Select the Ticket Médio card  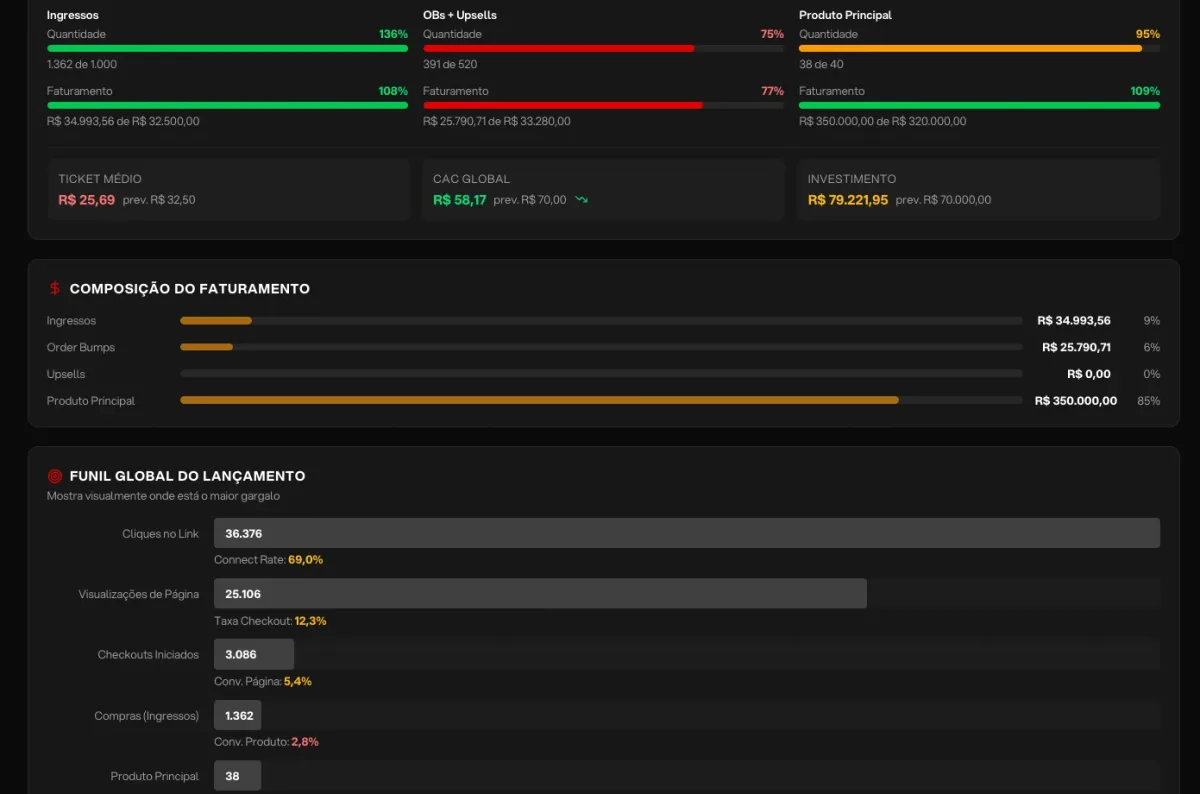tap(229, 189)
